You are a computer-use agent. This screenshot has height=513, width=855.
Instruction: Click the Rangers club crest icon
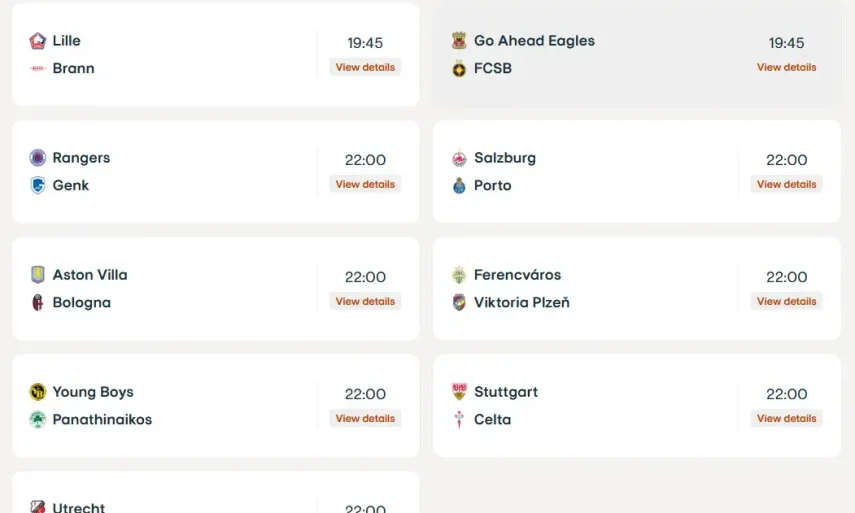38,158
